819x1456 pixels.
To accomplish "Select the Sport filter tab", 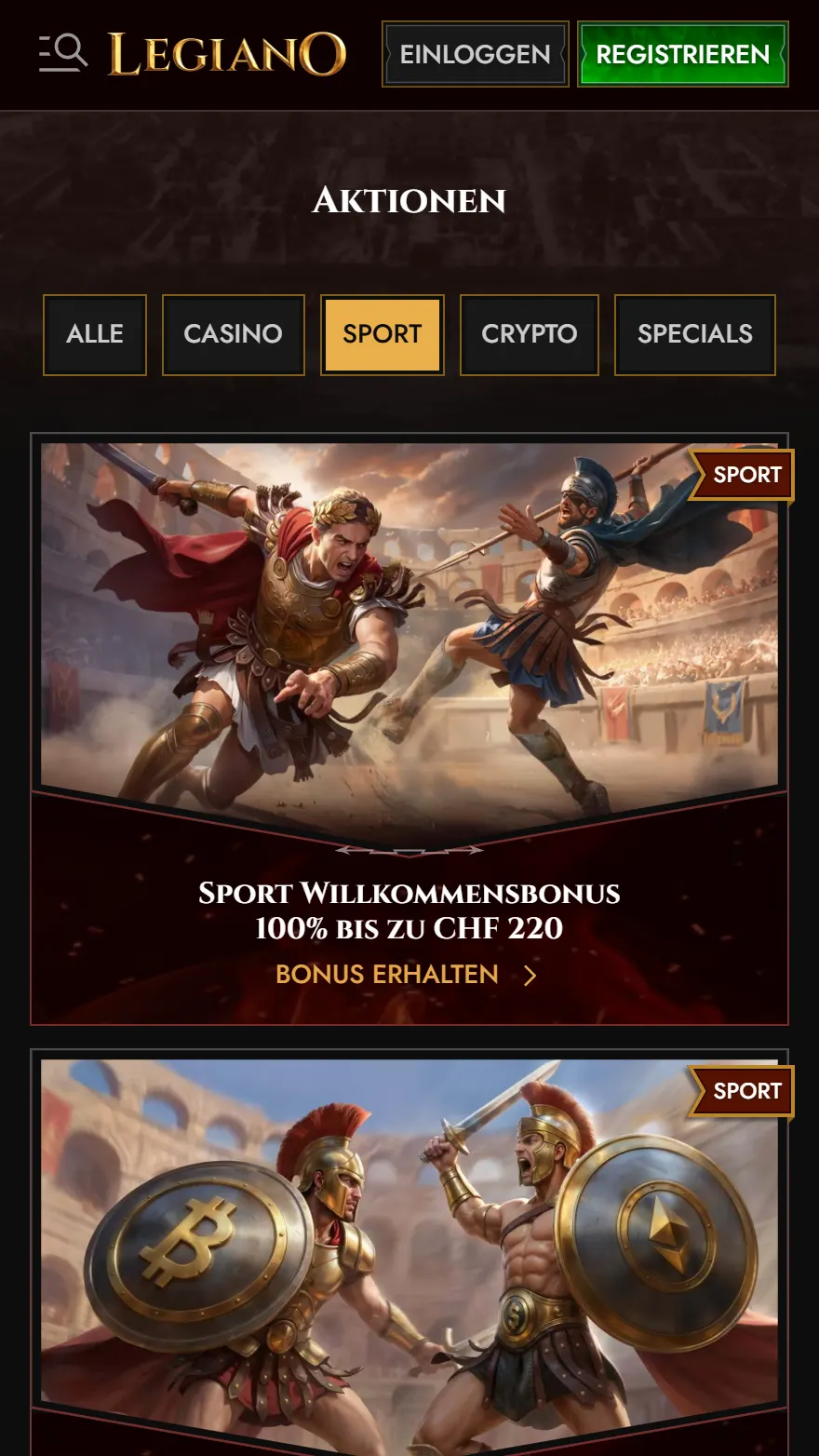I will tap(383, 334).
